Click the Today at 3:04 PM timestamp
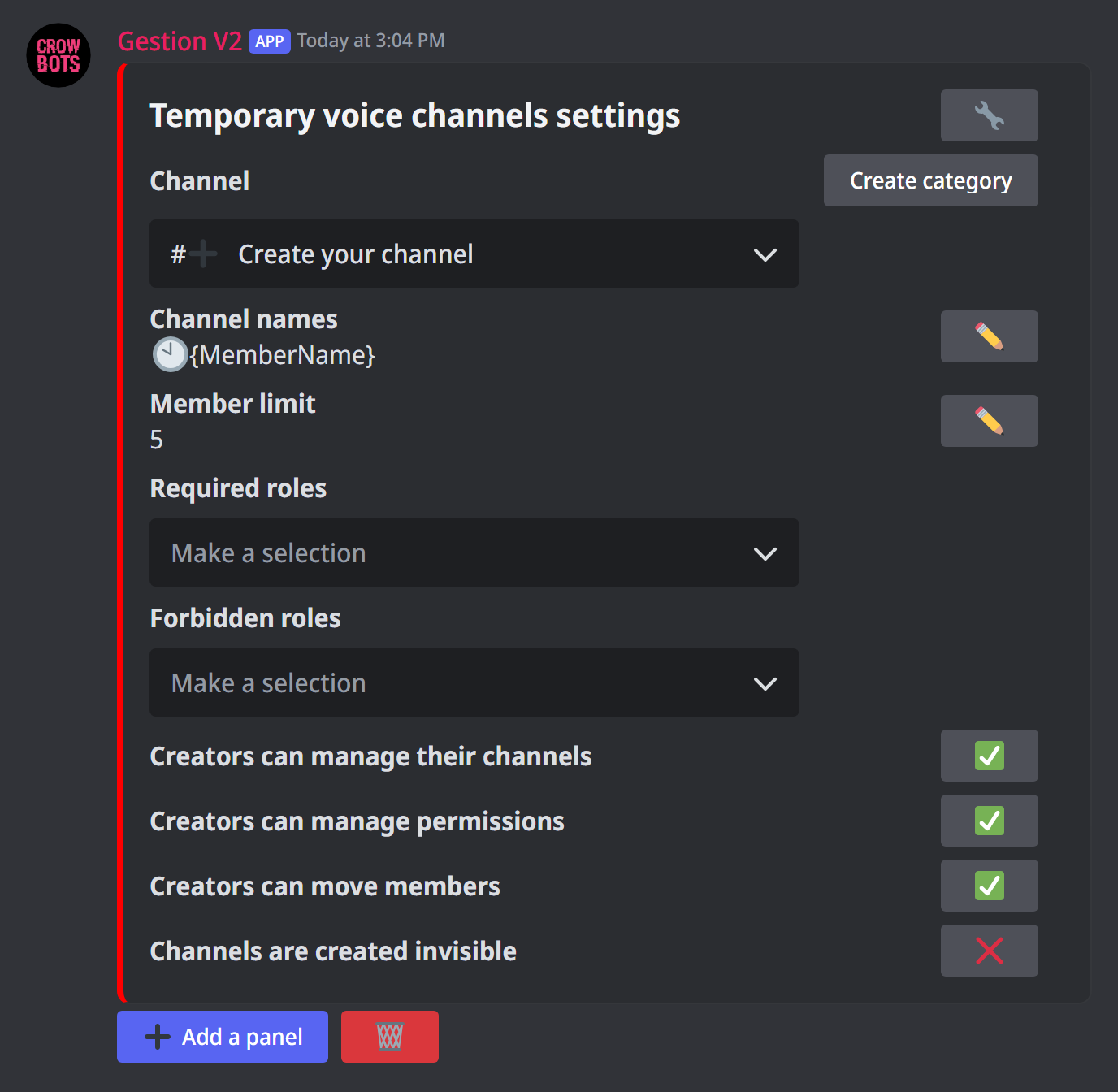Image resolution: width=1118 pixels, height=1092 pixels. pyautogui.click(x=371, y=41)
